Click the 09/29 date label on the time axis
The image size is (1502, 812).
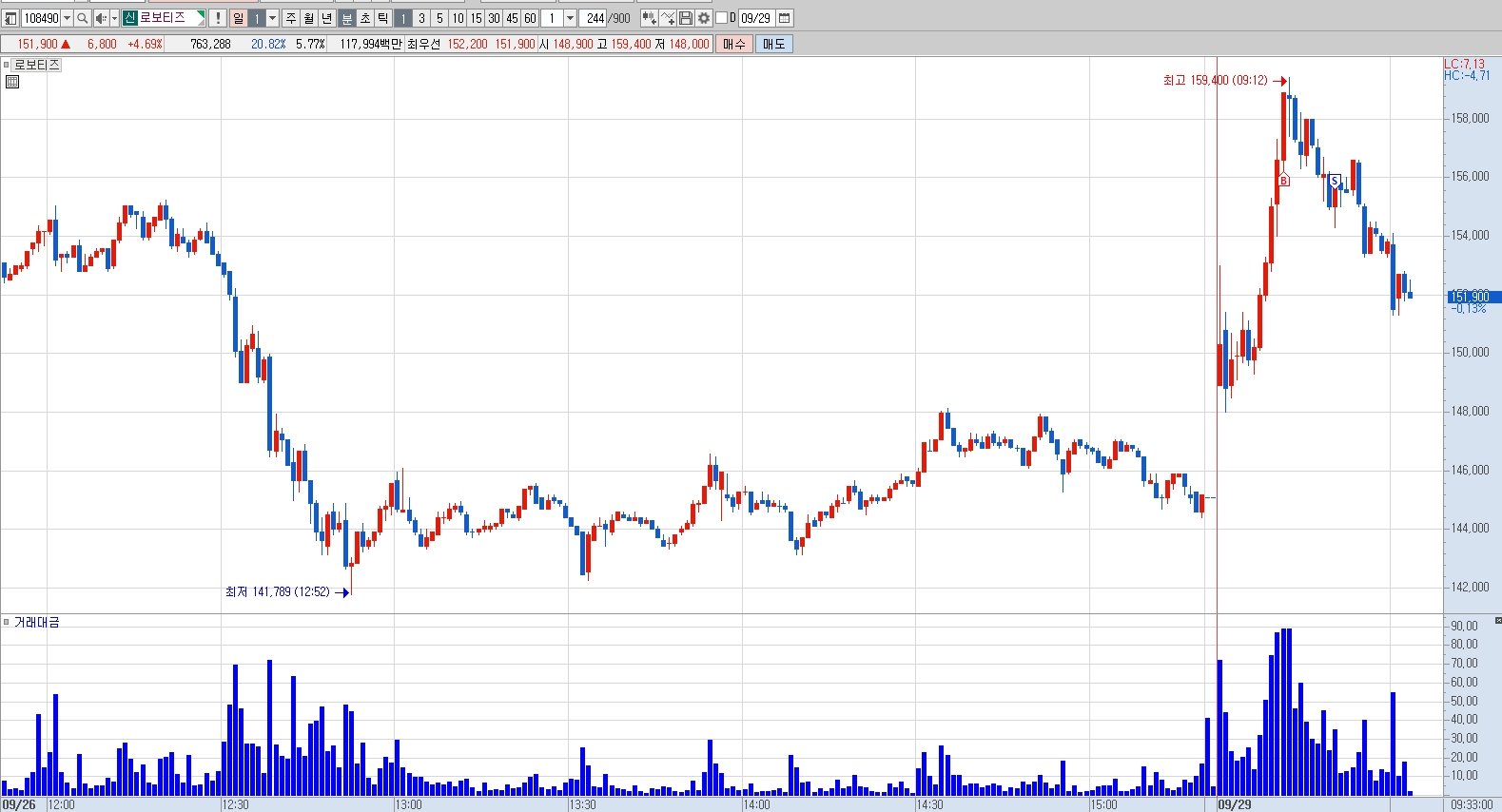point(1235,804)
